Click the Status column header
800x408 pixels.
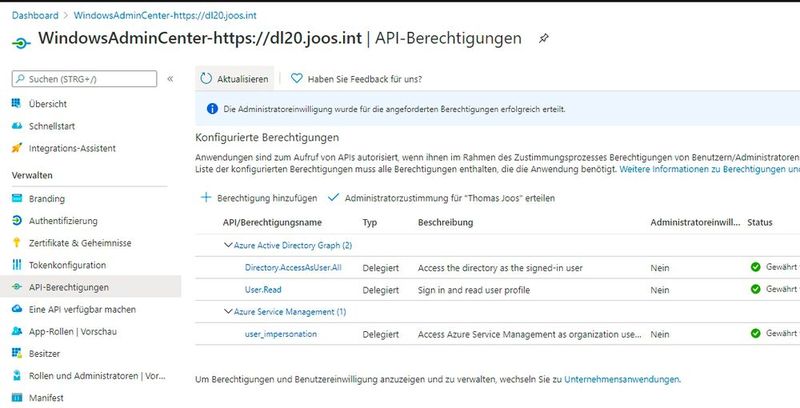(760, 222)
